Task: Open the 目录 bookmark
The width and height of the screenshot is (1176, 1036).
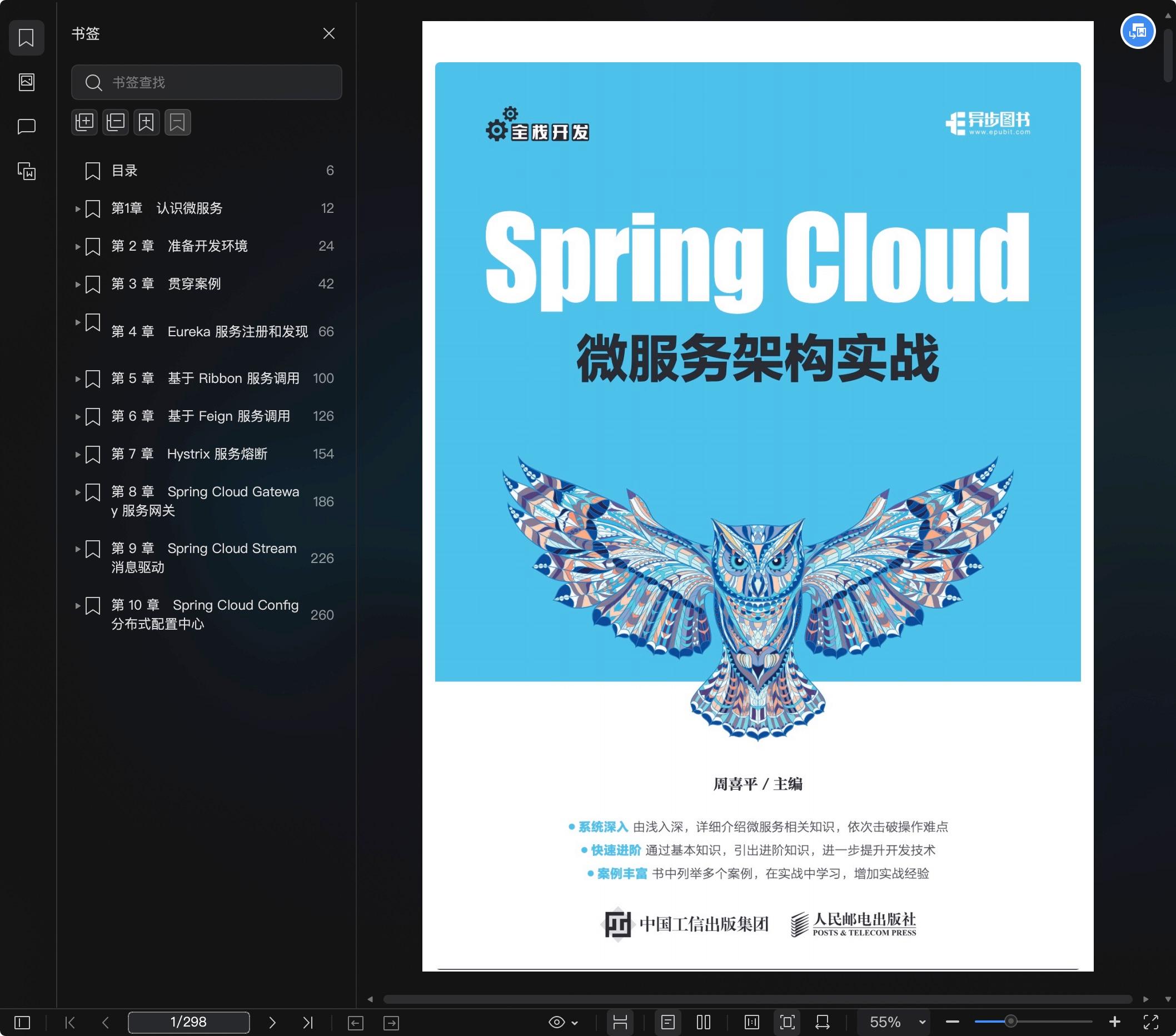Action: [124, 170]
